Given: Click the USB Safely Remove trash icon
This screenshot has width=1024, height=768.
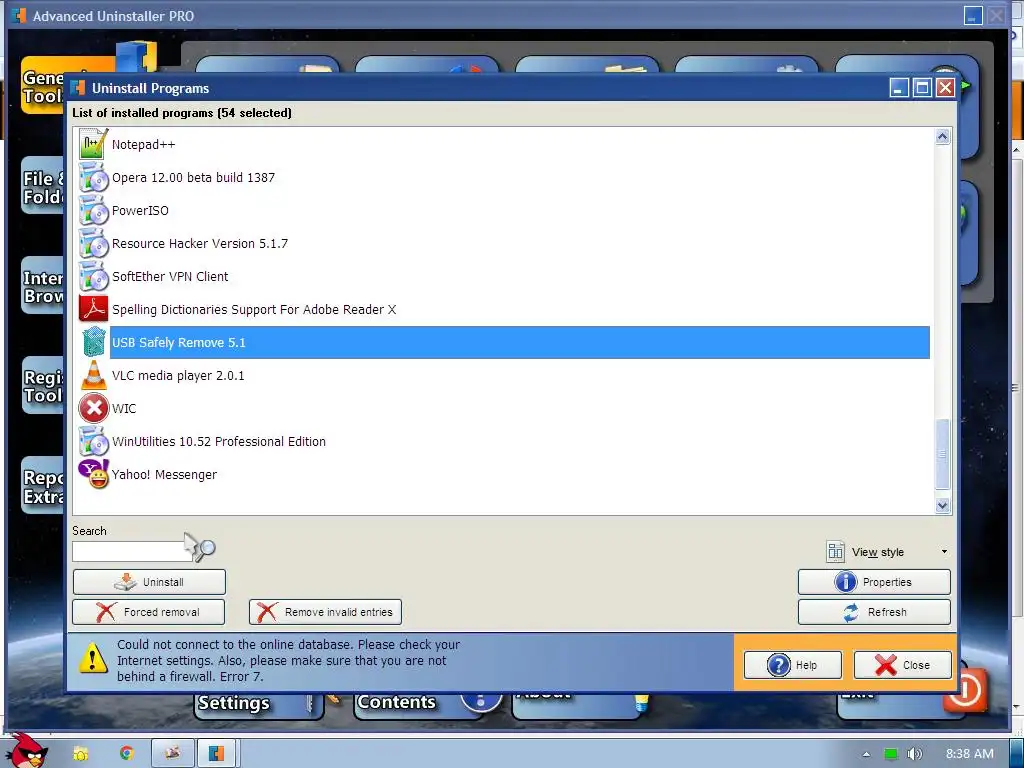Looking at the screenshot, I should pyautogui.click(x=94, y=342).
